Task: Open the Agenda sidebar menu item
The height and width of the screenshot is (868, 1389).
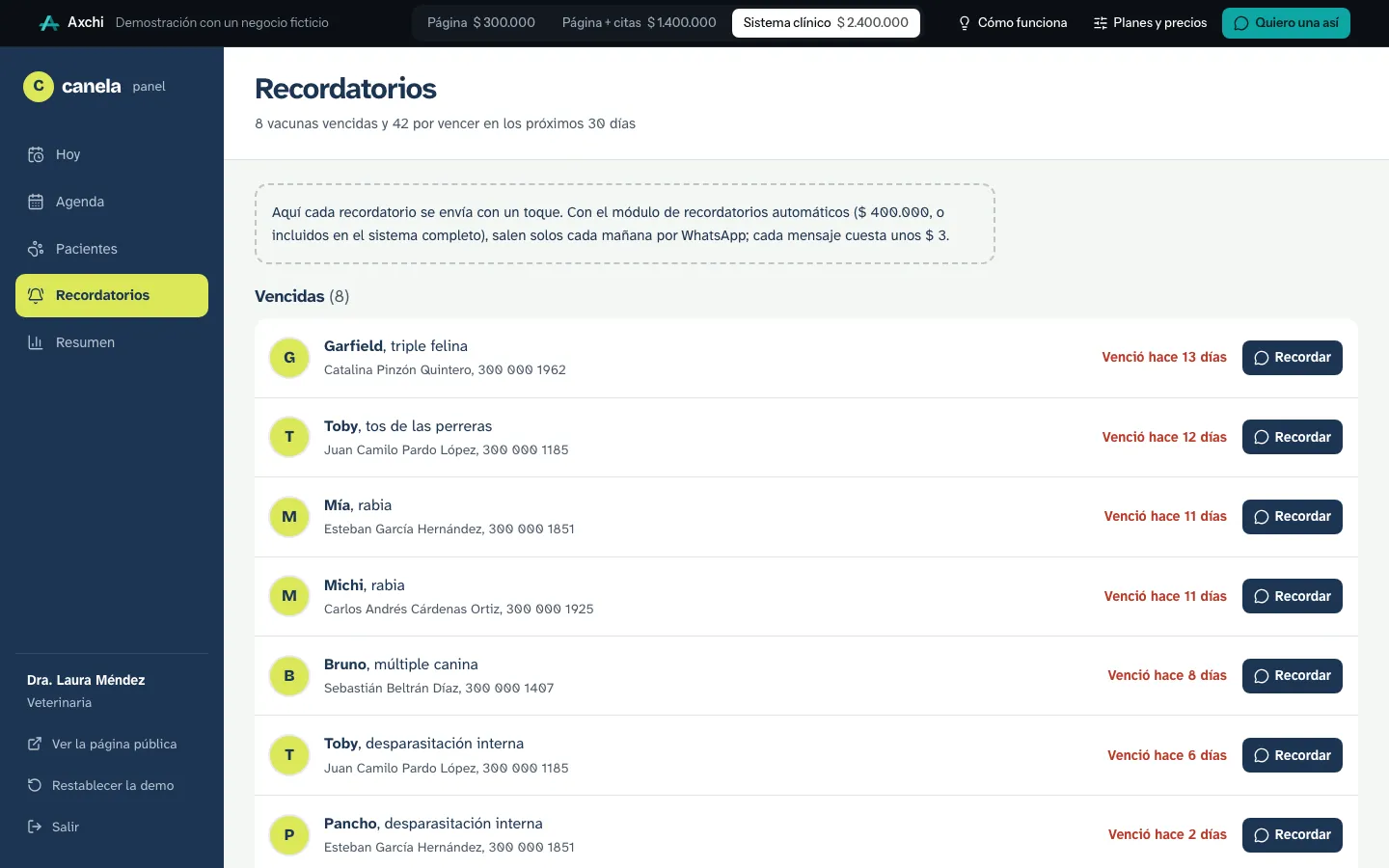Action: pyautogui.click(x=112, y=202)
